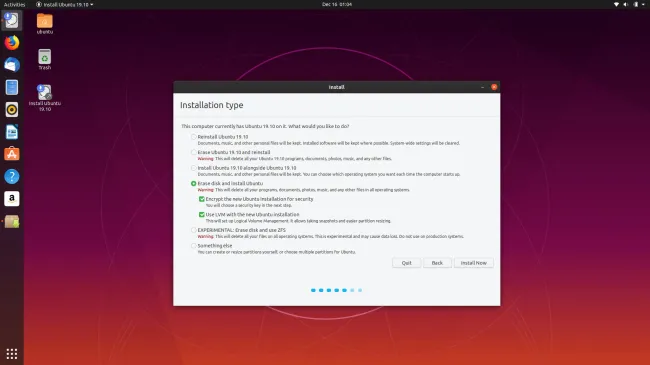Image resolution: width=650 pixels, height=365 pixels.
Task: Open the Help dock icon
Action: tap(12, 176)
